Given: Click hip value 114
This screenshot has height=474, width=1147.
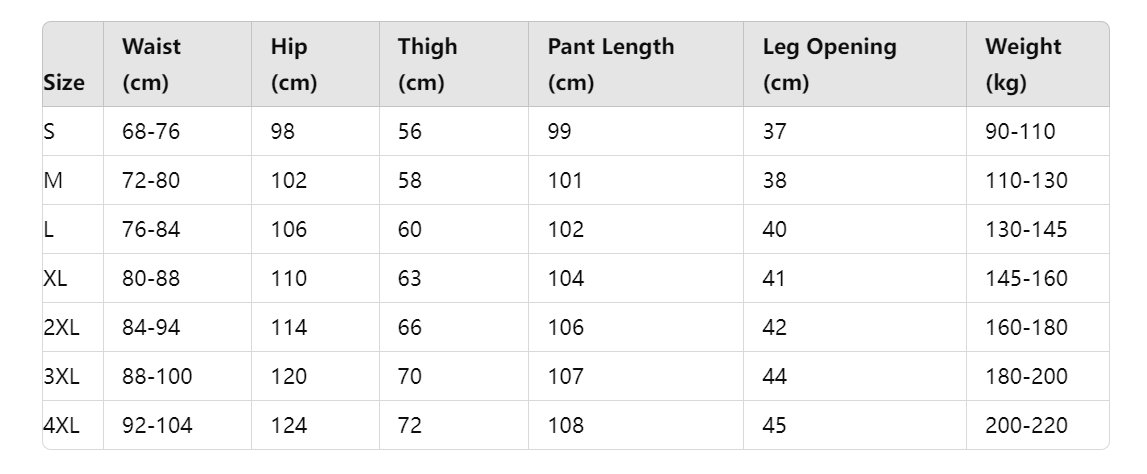Looking at the screenshot, I should (289, 328).
